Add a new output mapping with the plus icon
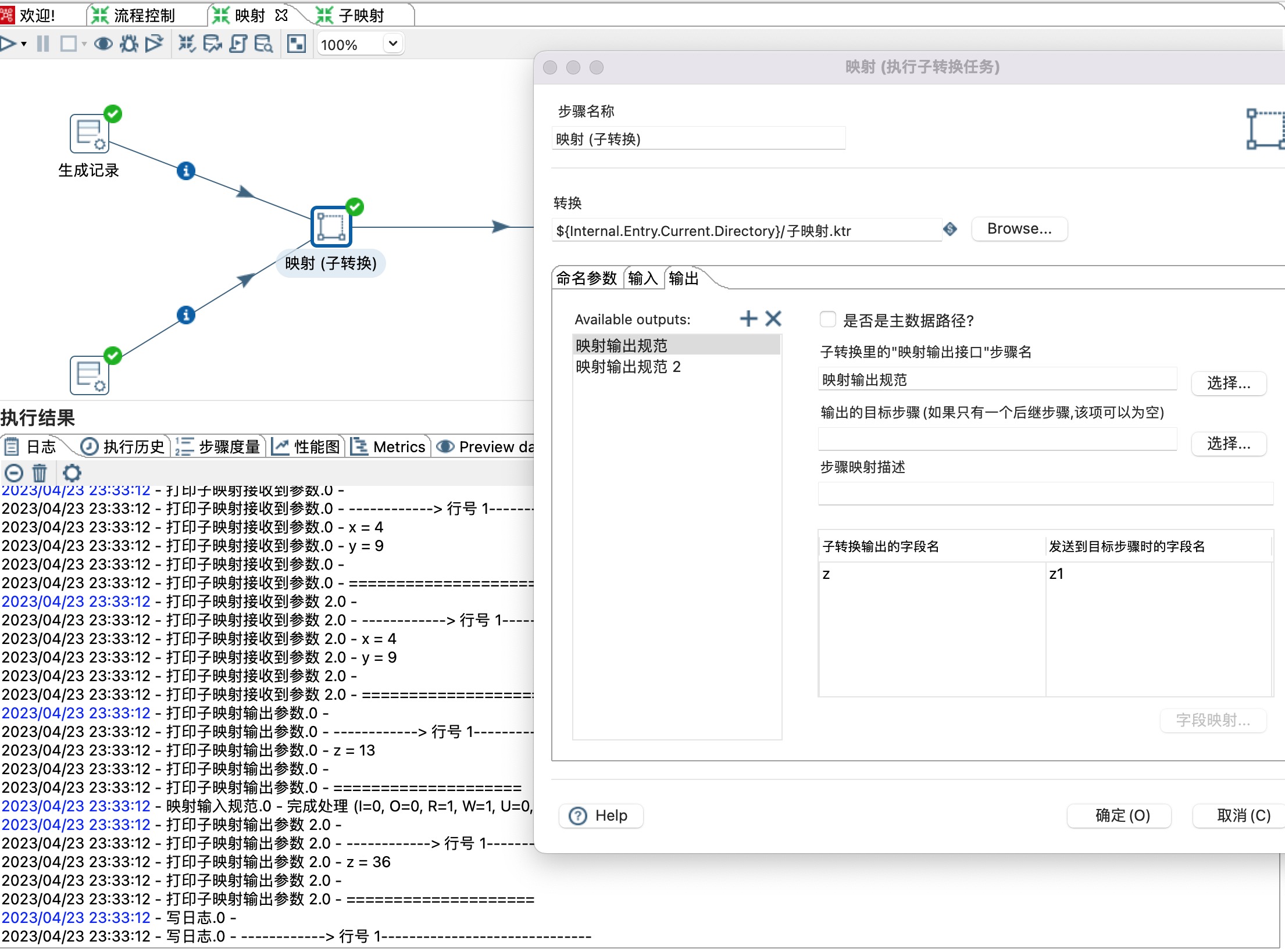1285x952 pixels. [x=748, y=318]
